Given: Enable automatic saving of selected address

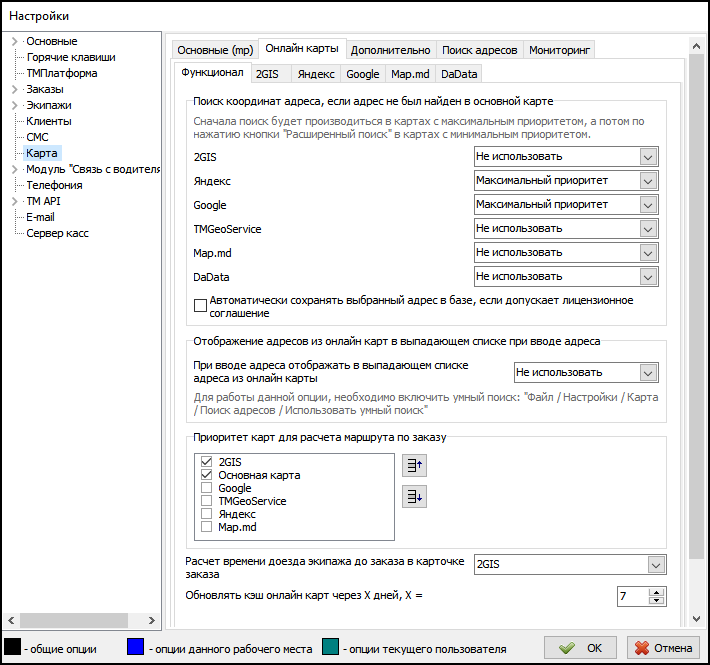Looking at the screenshot, I should tap(200, 306).
